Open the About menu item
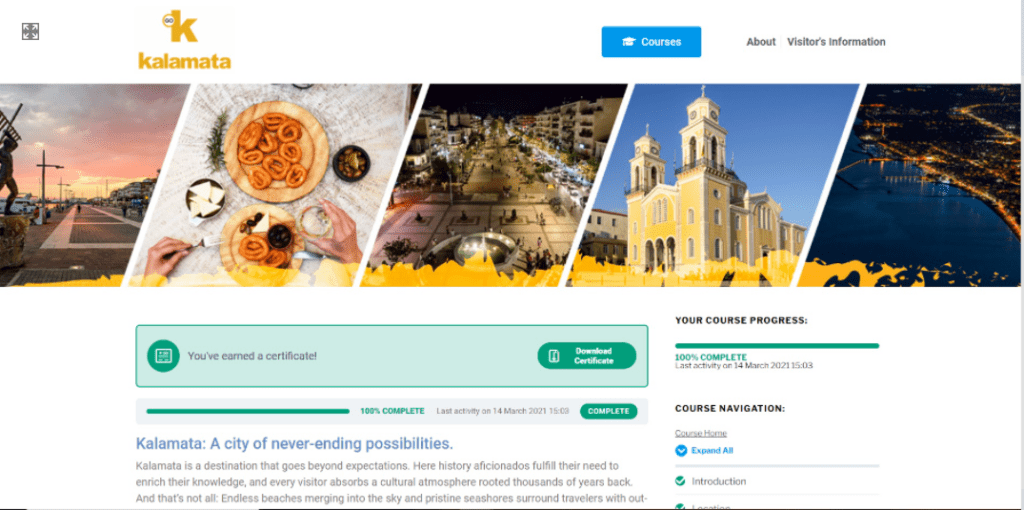 761,42
